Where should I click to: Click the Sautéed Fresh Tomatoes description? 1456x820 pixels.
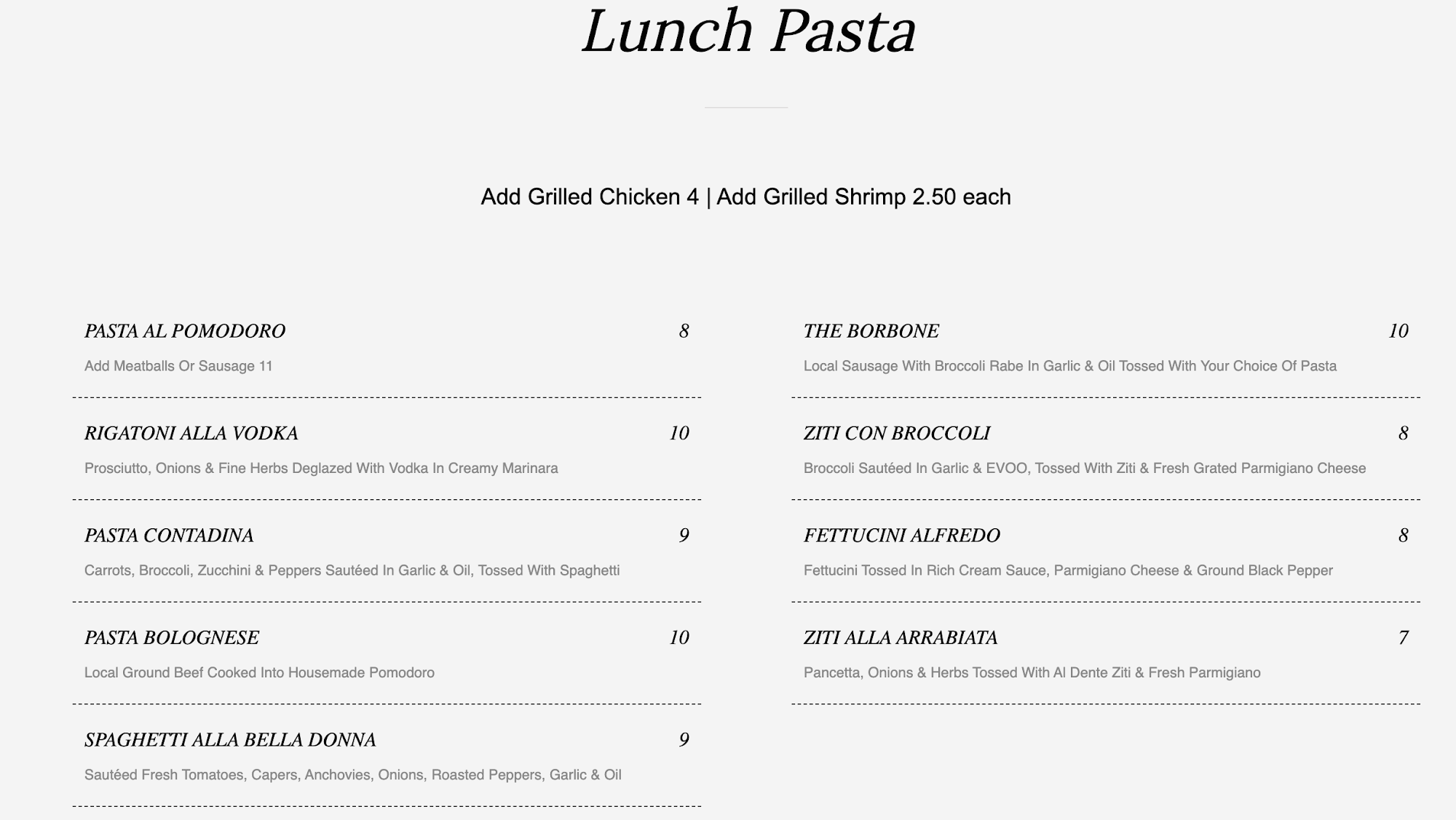352,775
